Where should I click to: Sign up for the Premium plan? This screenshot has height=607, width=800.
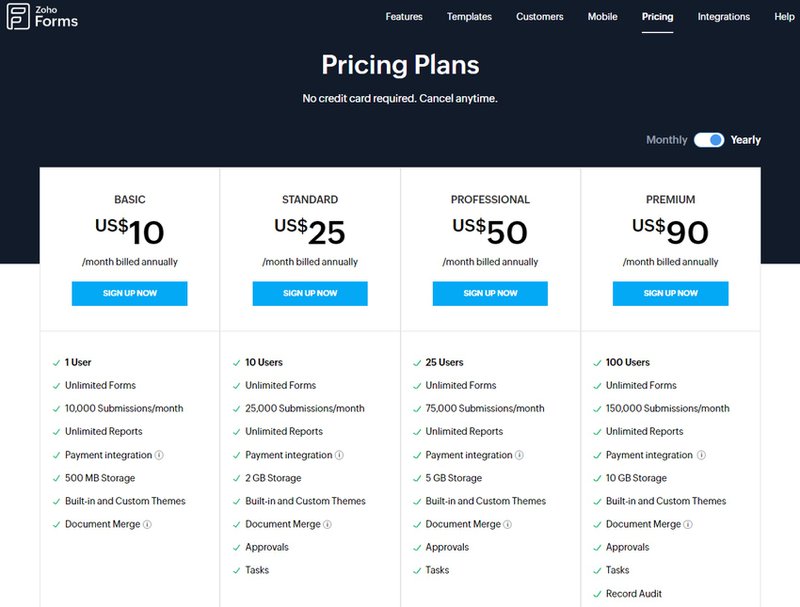coord(670,293)
